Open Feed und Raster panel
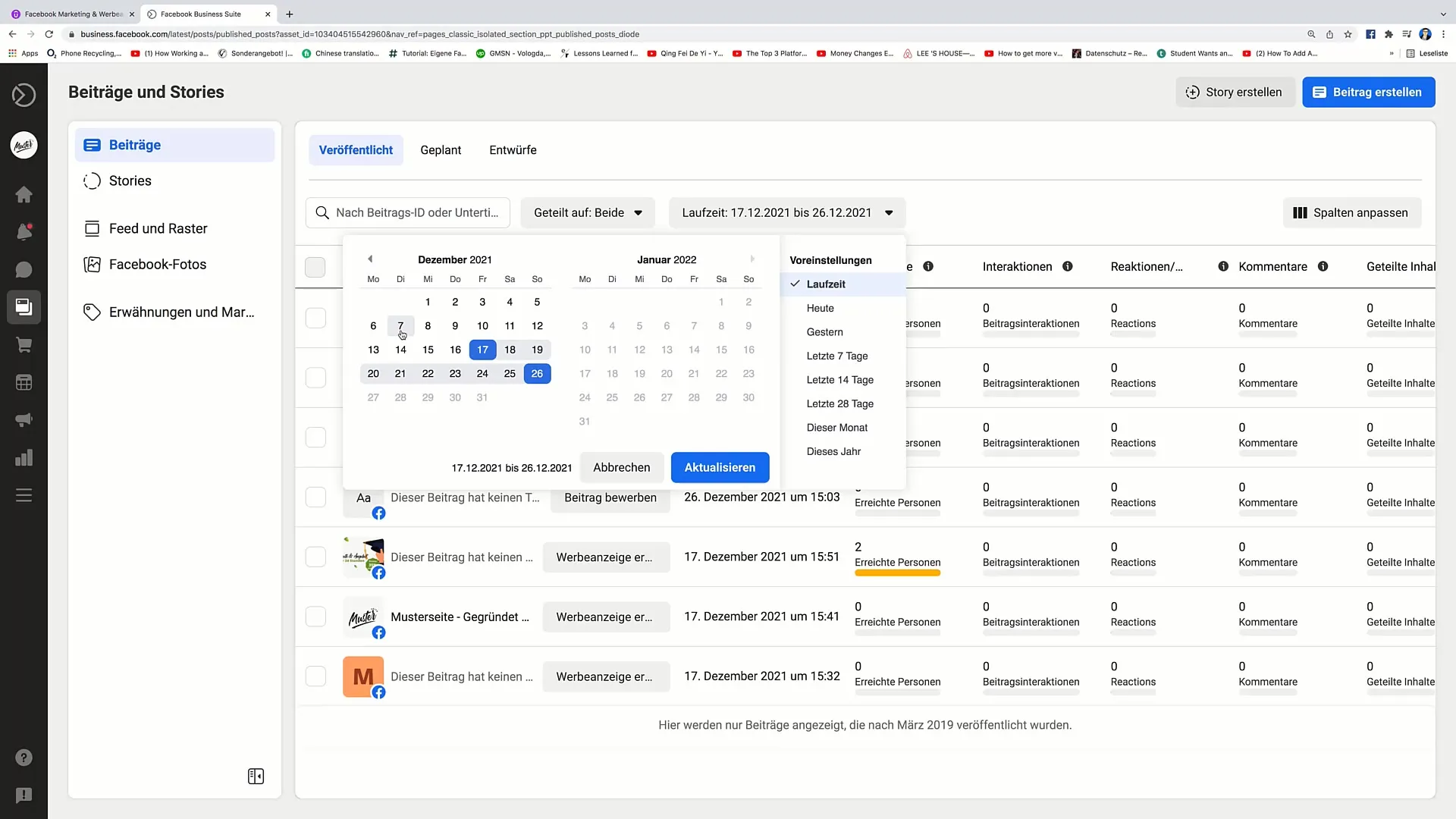This screenshot has height=819, width=1456. [158, 228]
